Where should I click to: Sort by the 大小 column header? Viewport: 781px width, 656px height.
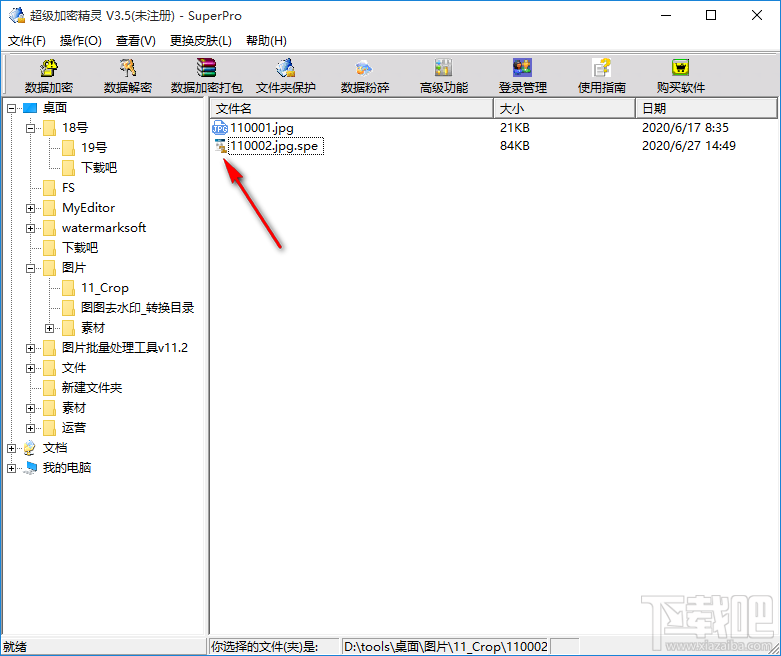pos(564,108)
